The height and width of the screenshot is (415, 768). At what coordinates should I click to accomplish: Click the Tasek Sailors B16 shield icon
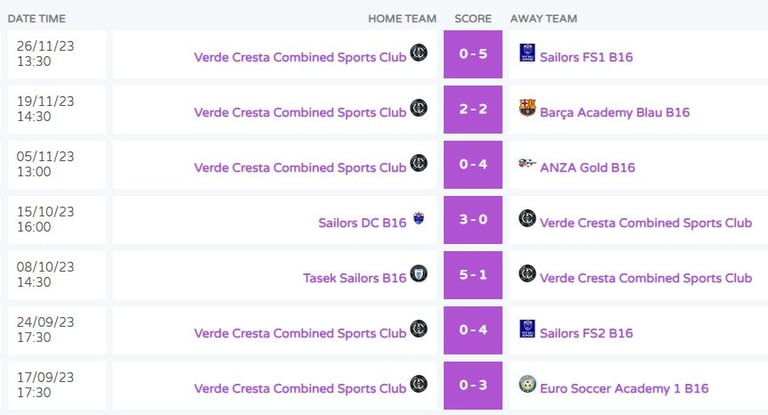(x=418, y=273)
